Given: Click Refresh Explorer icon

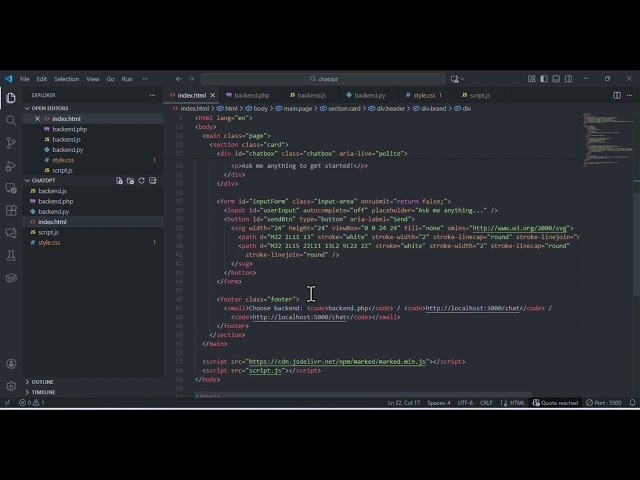Looking at the screenshot, I should [x=141, y=181].
